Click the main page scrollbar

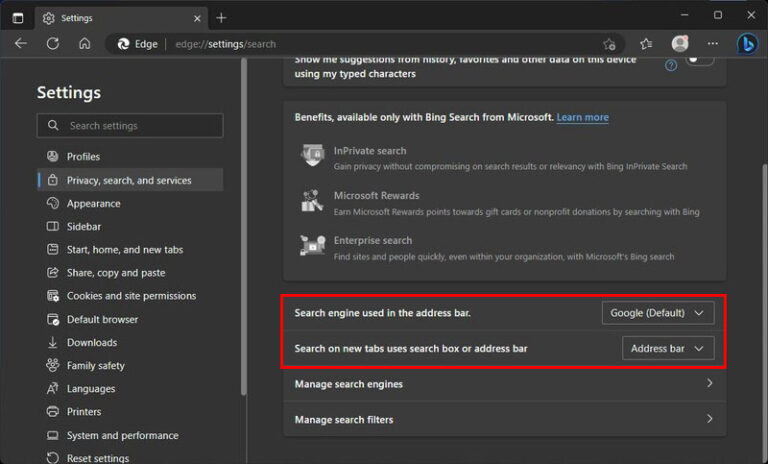point(765,314)
